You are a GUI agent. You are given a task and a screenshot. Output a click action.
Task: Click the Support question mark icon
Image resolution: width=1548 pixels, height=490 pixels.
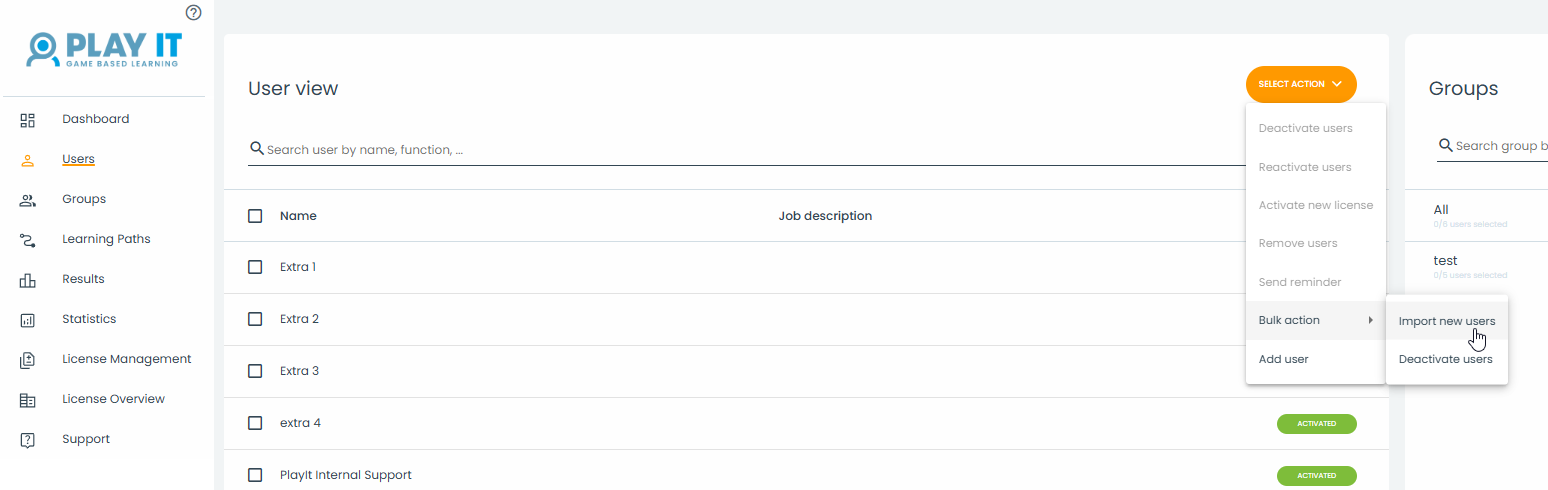pyautogui.click(x=28, y=440)
